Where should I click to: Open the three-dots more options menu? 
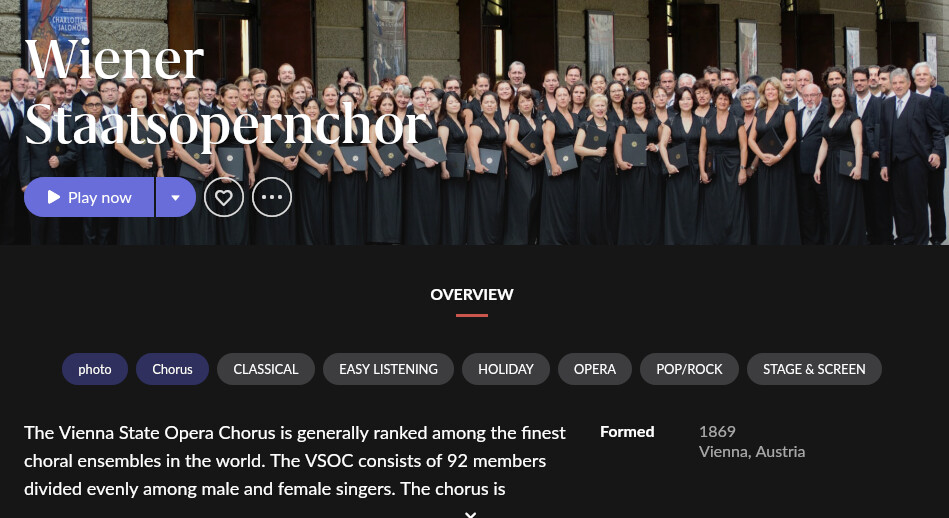tap(272, 197)
